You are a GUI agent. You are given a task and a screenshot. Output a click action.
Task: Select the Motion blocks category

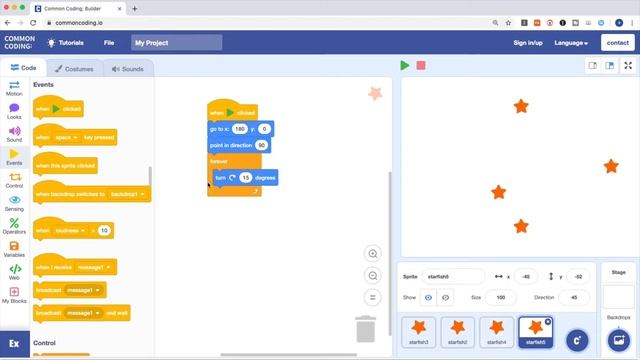point(14,88)
